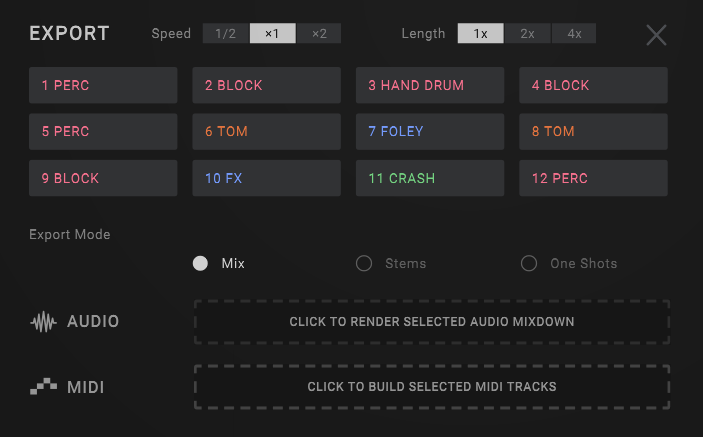The height and width of the screenshot is (437, 703).
Task: Select the One Shots export mode
Action: (529, 264)
